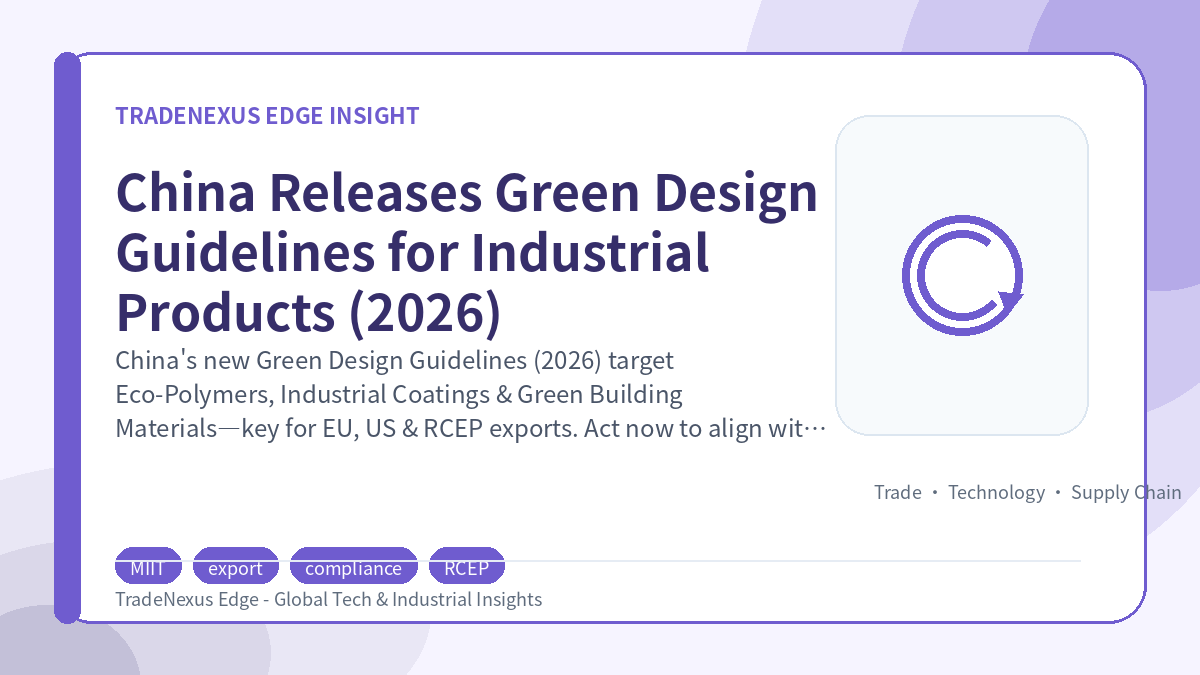Select the export tag pill
Image resolution: width=1200 pixels, height=675 pixels.
[235, 568]
